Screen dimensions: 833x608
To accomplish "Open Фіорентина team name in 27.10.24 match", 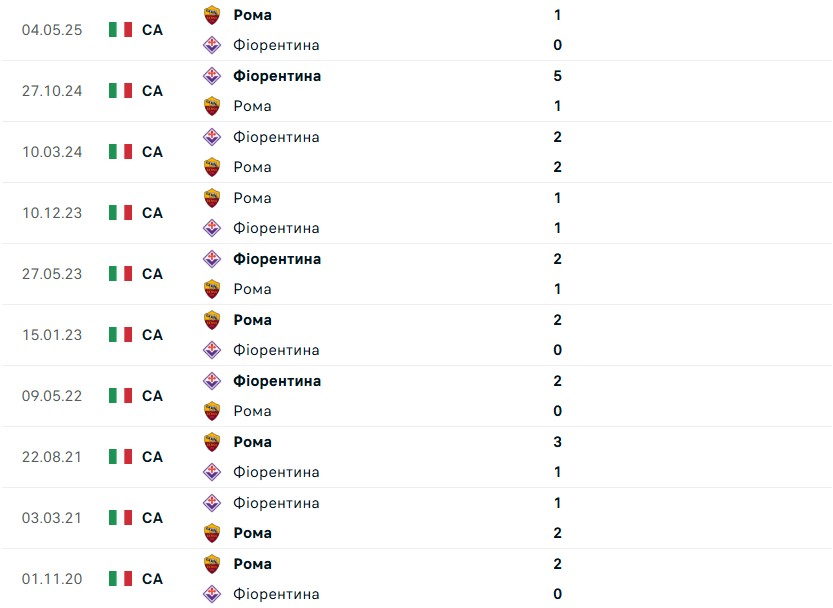I will [277, 76].
